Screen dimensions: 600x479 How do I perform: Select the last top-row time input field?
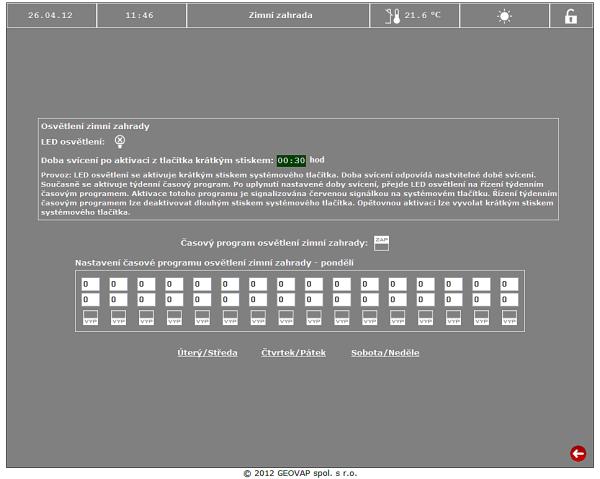[509, 284]
